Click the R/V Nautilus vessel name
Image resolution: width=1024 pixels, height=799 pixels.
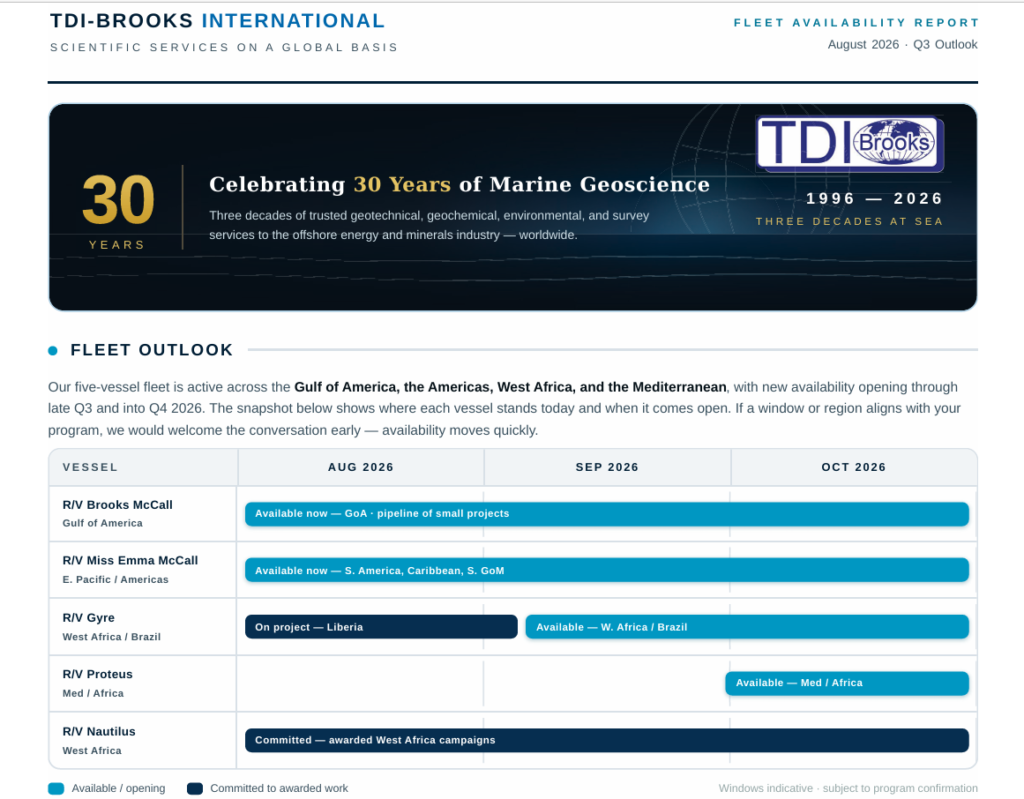coord(99,732)
